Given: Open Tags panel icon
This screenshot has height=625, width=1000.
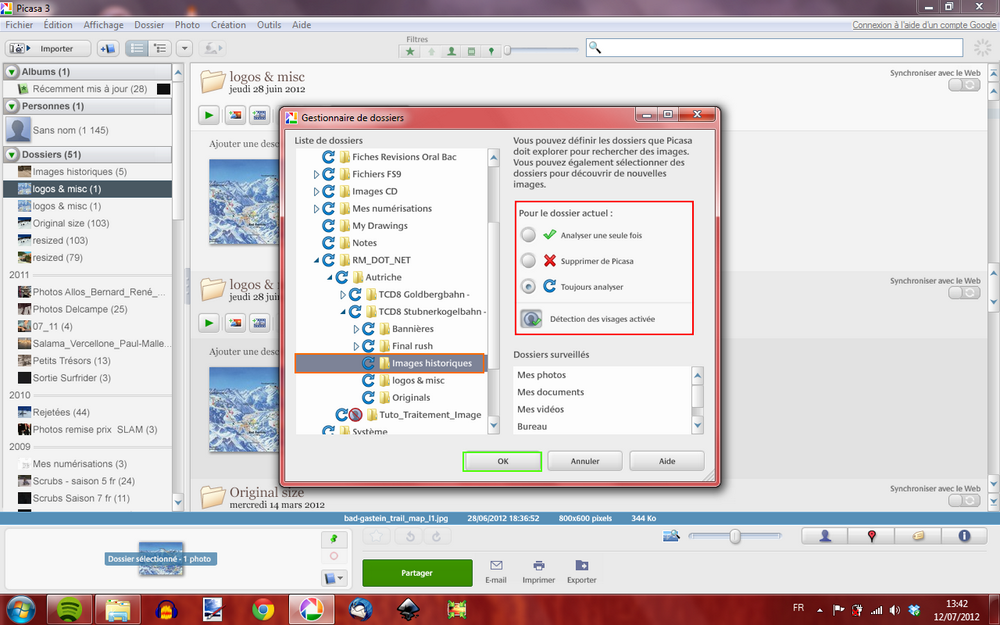Looking at the screenshot, I should [918, 536].
